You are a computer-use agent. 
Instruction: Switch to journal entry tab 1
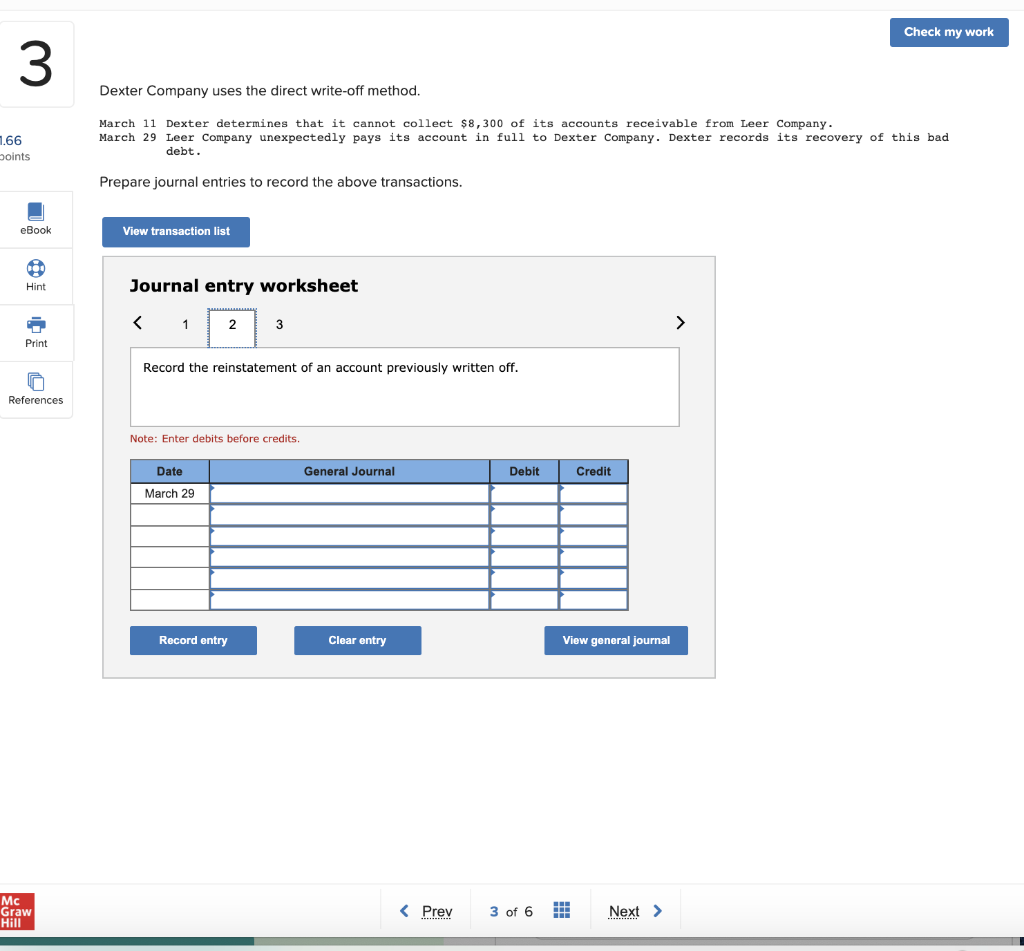click(185, 325)
